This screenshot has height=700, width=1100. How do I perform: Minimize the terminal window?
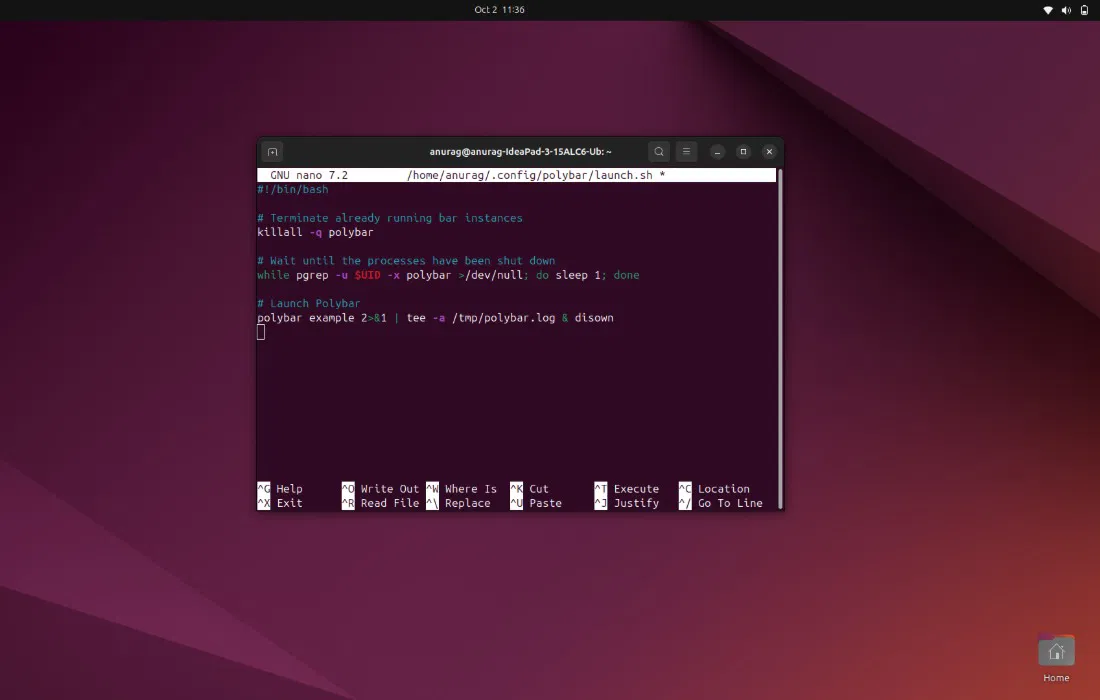717,152
